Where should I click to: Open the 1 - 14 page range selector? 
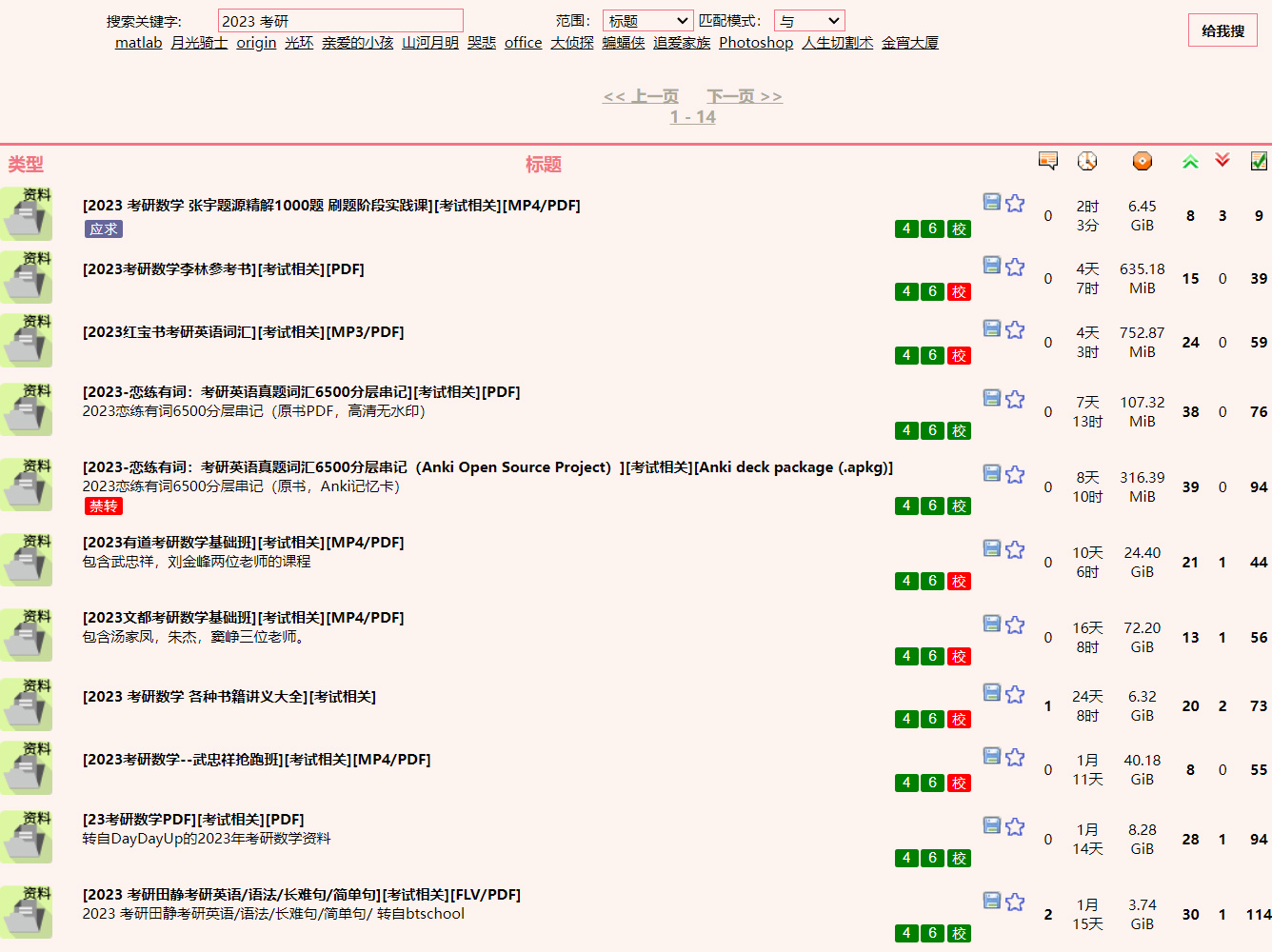tap(692, 117)
